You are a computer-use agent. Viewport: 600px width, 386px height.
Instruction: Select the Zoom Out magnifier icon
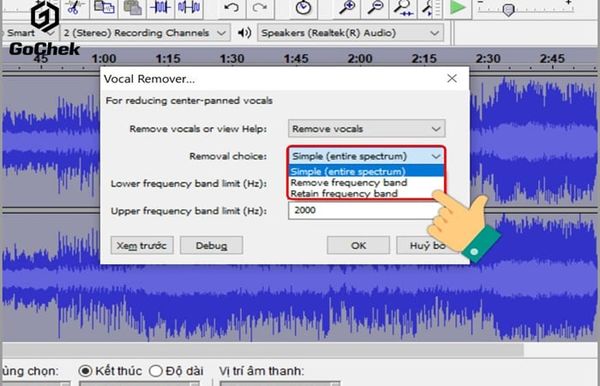375,8
